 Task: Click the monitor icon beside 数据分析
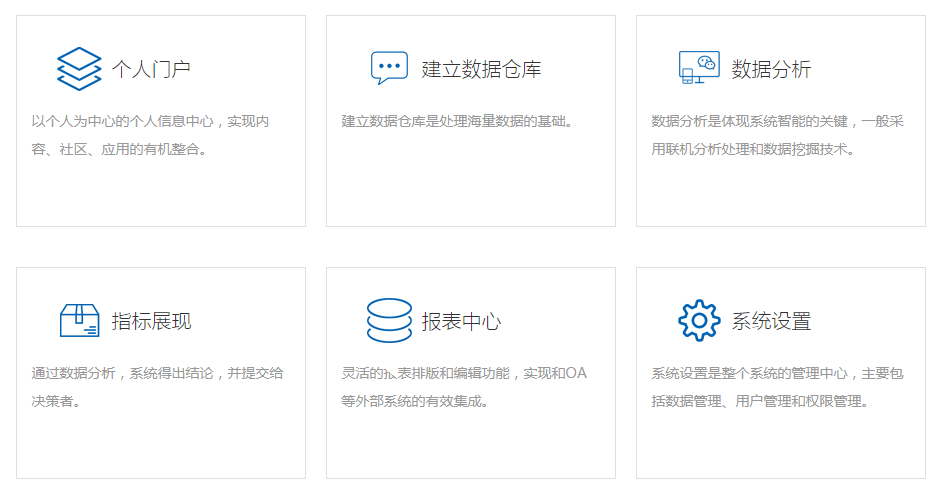pyautogui.click(x=699, y=68)
